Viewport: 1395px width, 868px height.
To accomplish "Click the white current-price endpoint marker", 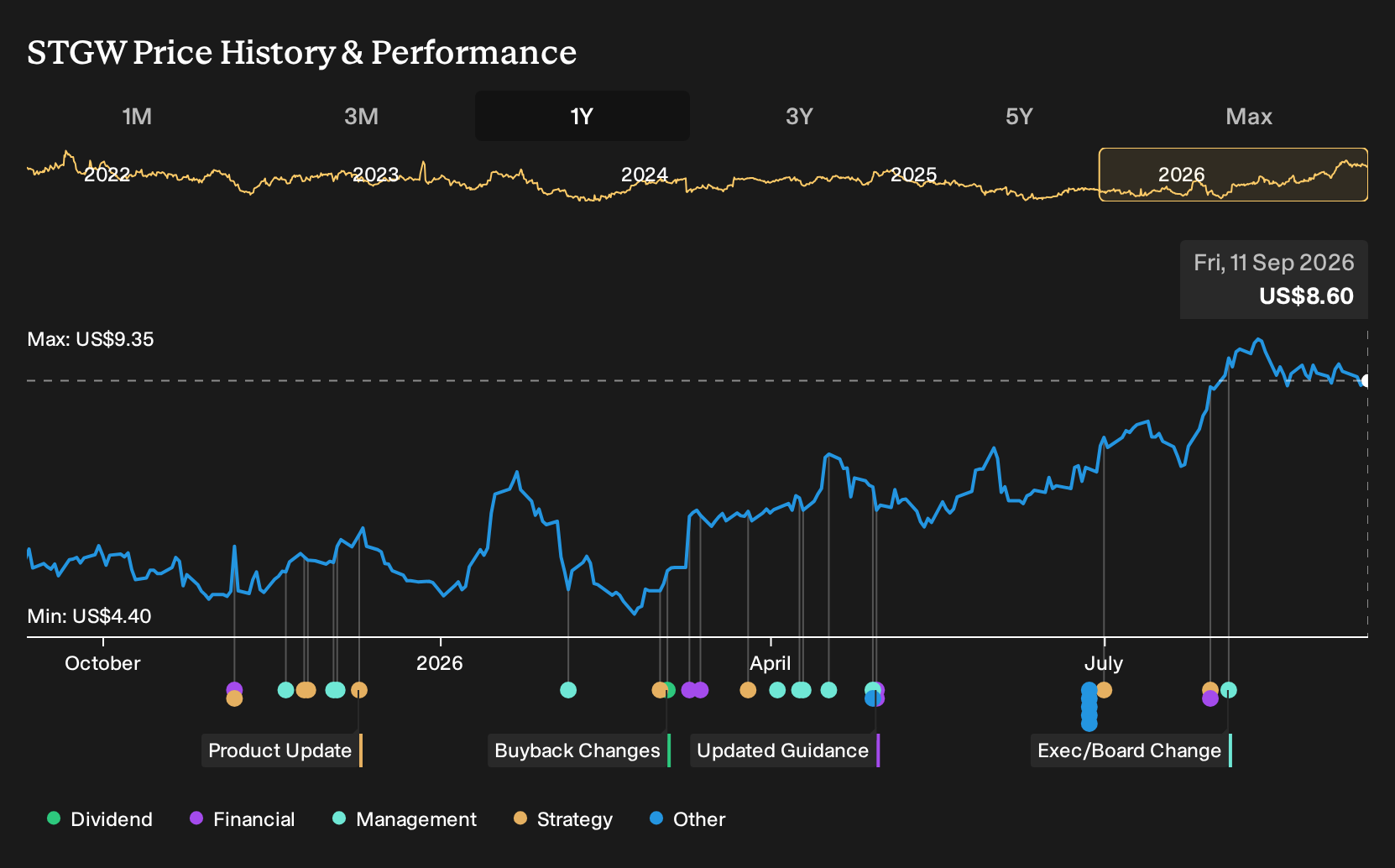I will click(1366, 381).
